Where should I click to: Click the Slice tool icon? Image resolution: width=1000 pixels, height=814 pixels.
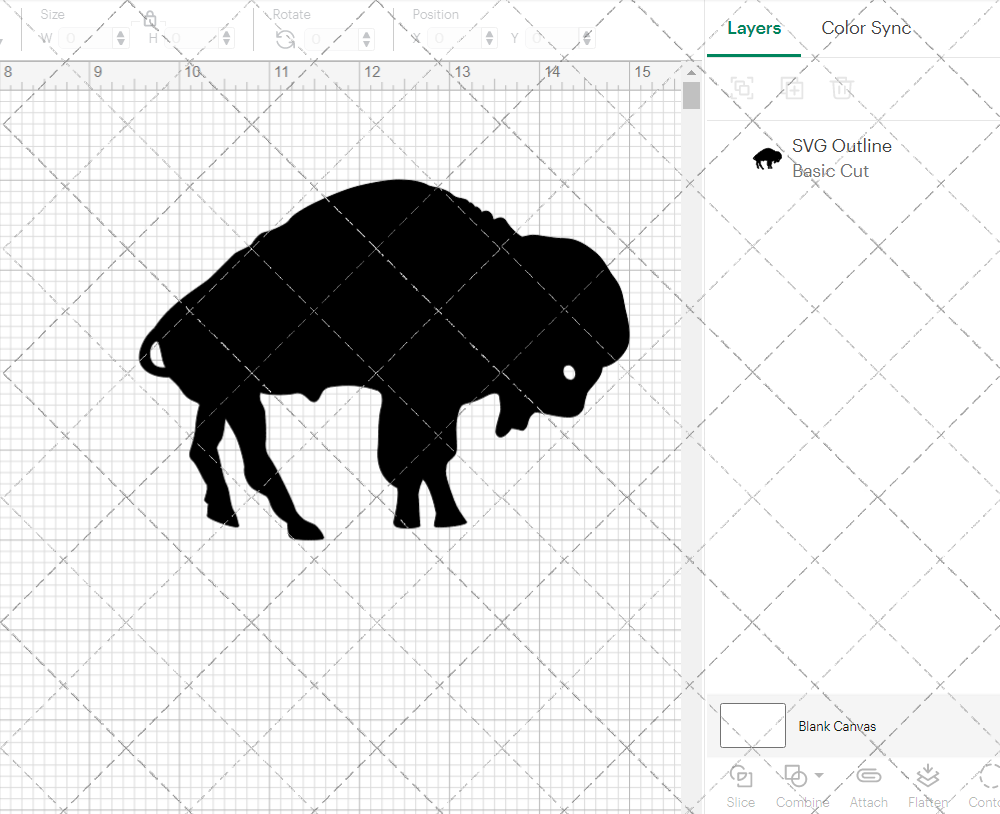point(741,777)
